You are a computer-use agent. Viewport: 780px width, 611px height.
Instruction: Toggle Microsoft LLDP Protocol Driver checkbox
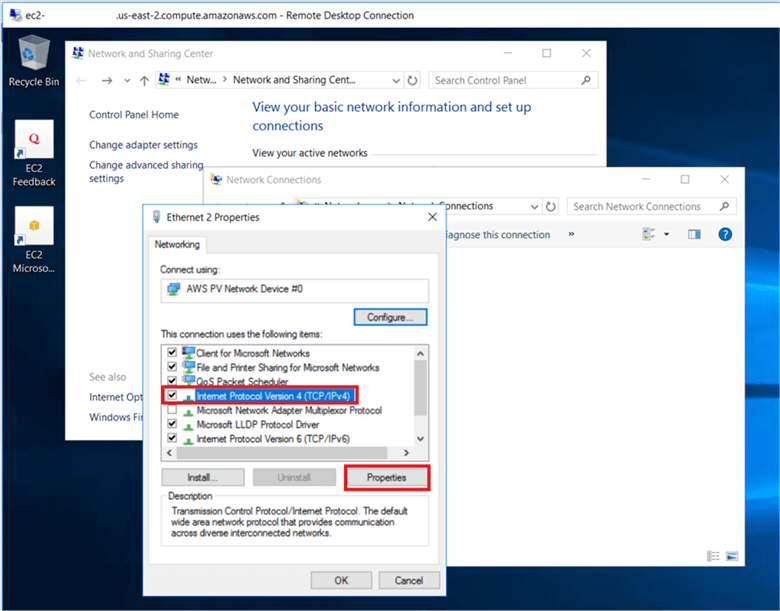tap(172, 424)
